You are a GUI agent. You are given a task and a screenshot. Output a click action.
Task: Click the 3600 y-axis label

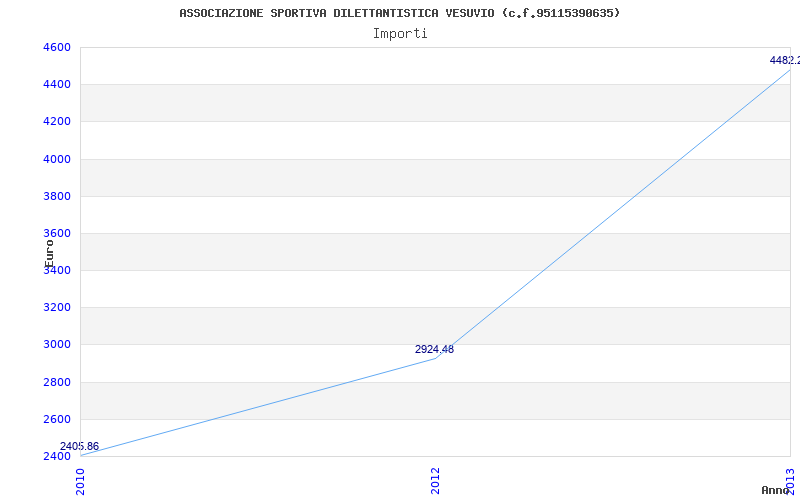[57, 234]
